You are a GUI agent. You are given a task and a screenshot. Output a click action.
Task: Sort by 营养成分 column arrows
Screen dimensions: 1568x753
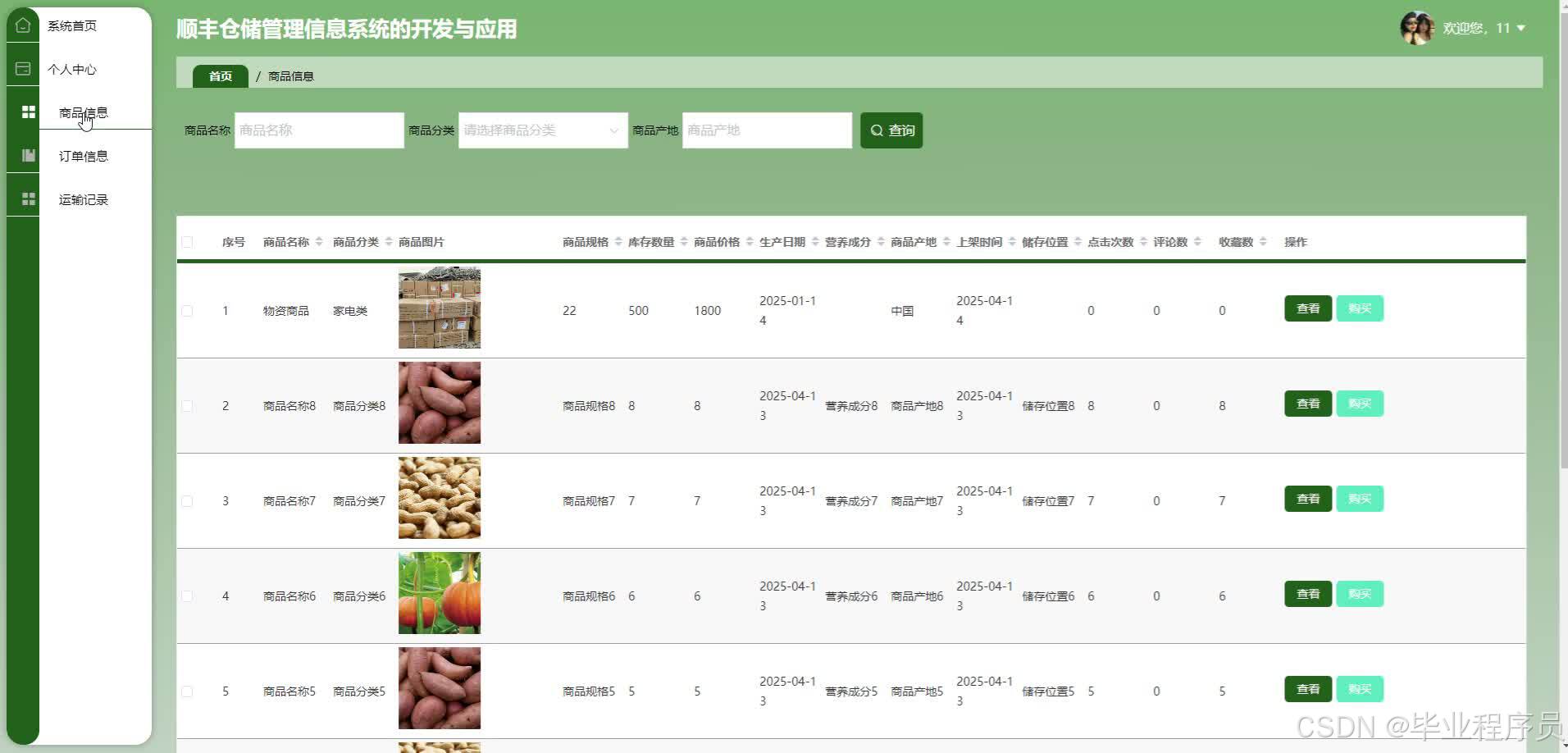(x=881, y=242)
